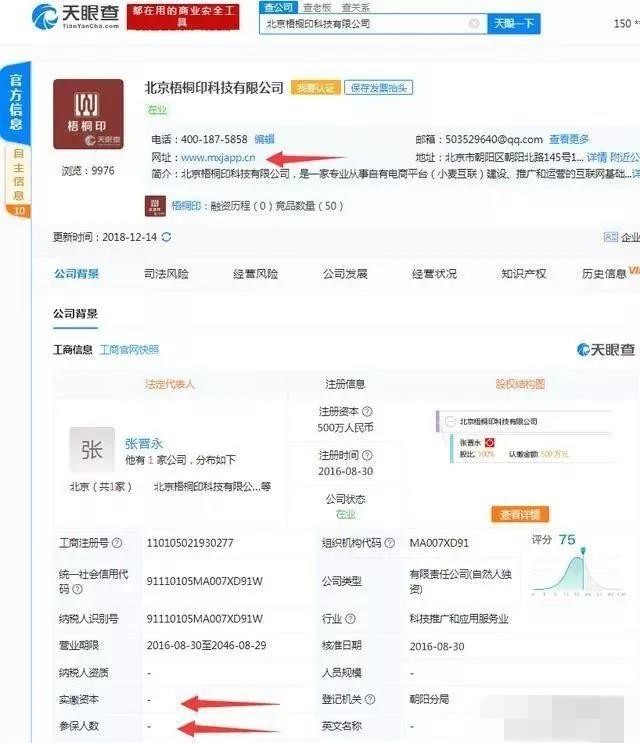Viewport: 640px width, 743px height.
Task: Open the help icon beside 注册资本
Action: point(367,411)
